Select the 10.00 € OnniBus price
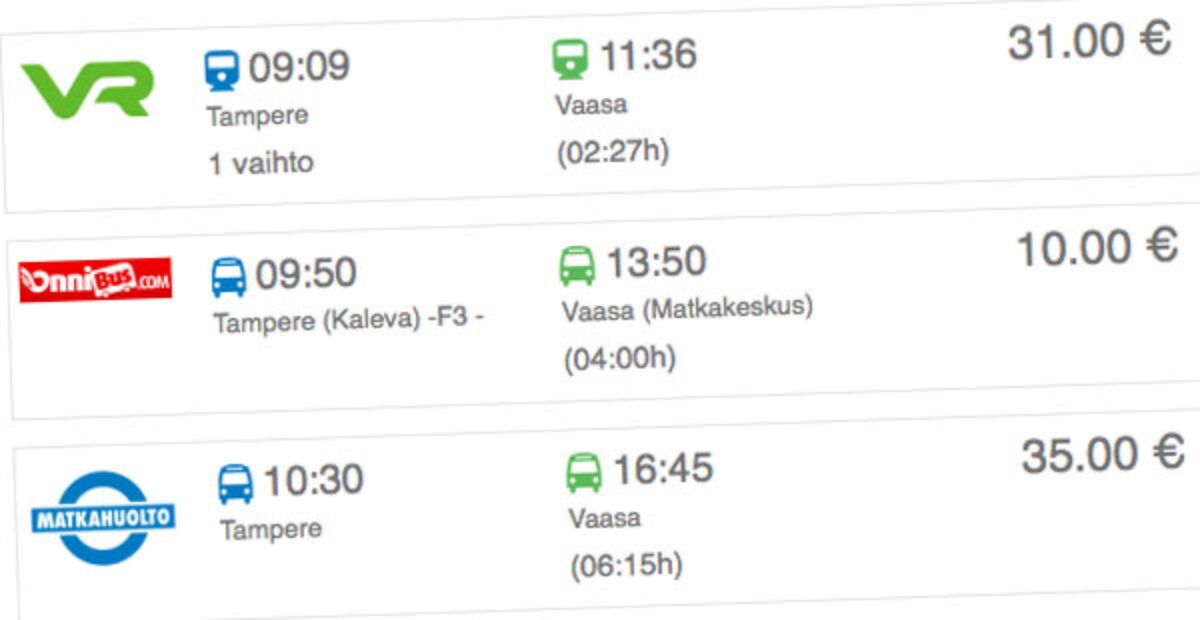The height and width of the screenshot is (620, 1200). pyautogui.click(x=1097, y=247)
